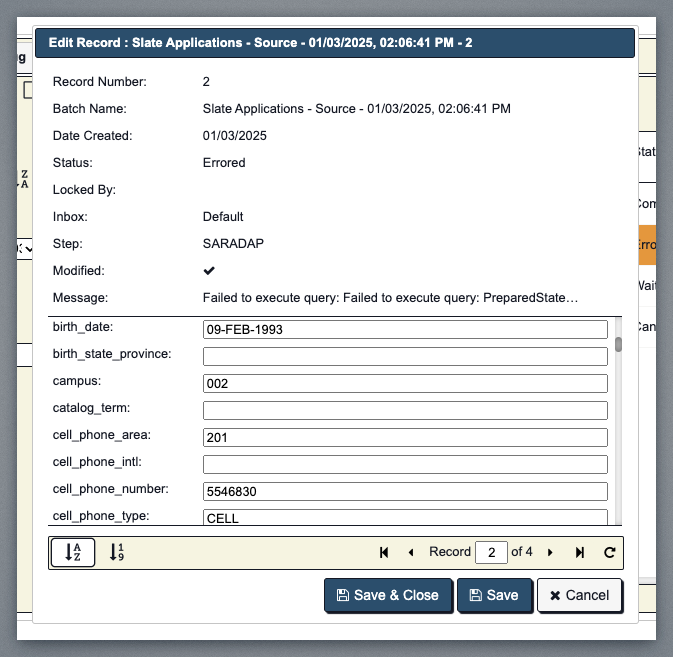The height and width of the screenshot is (657, 673).
Task: Grab the field list vertical scrollbar
Action: coord(619,345)
